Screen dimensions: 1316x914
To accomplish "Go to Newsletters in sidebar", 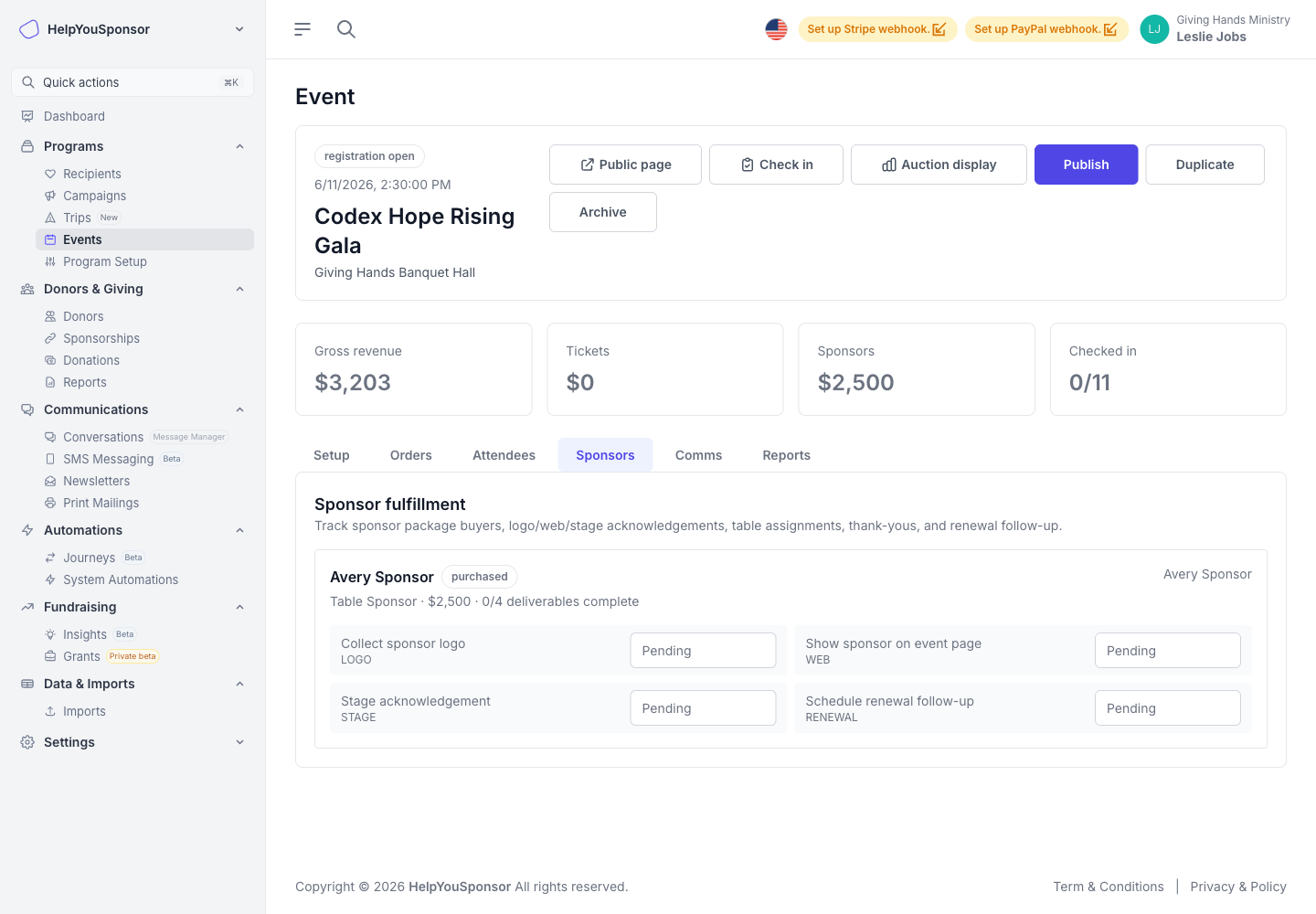I will click(x=96, y=481).
